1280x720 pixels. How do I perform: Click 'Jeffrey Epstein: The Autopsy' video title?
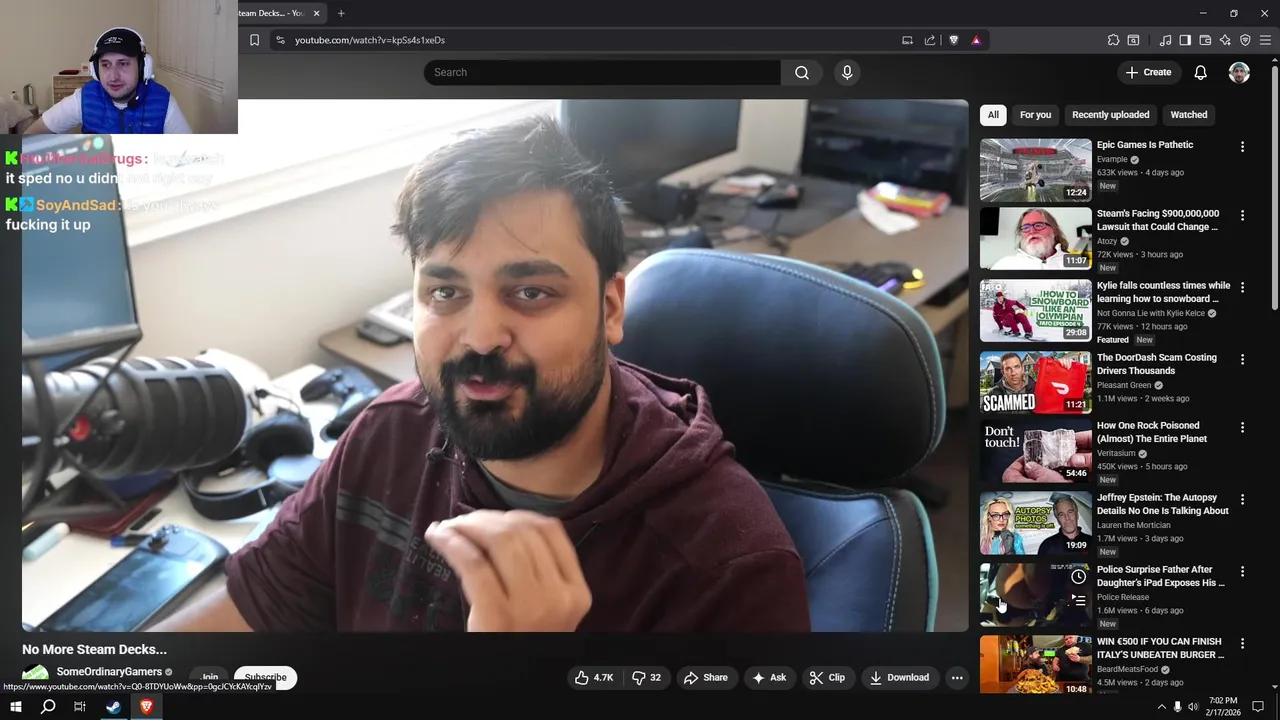1163,504
